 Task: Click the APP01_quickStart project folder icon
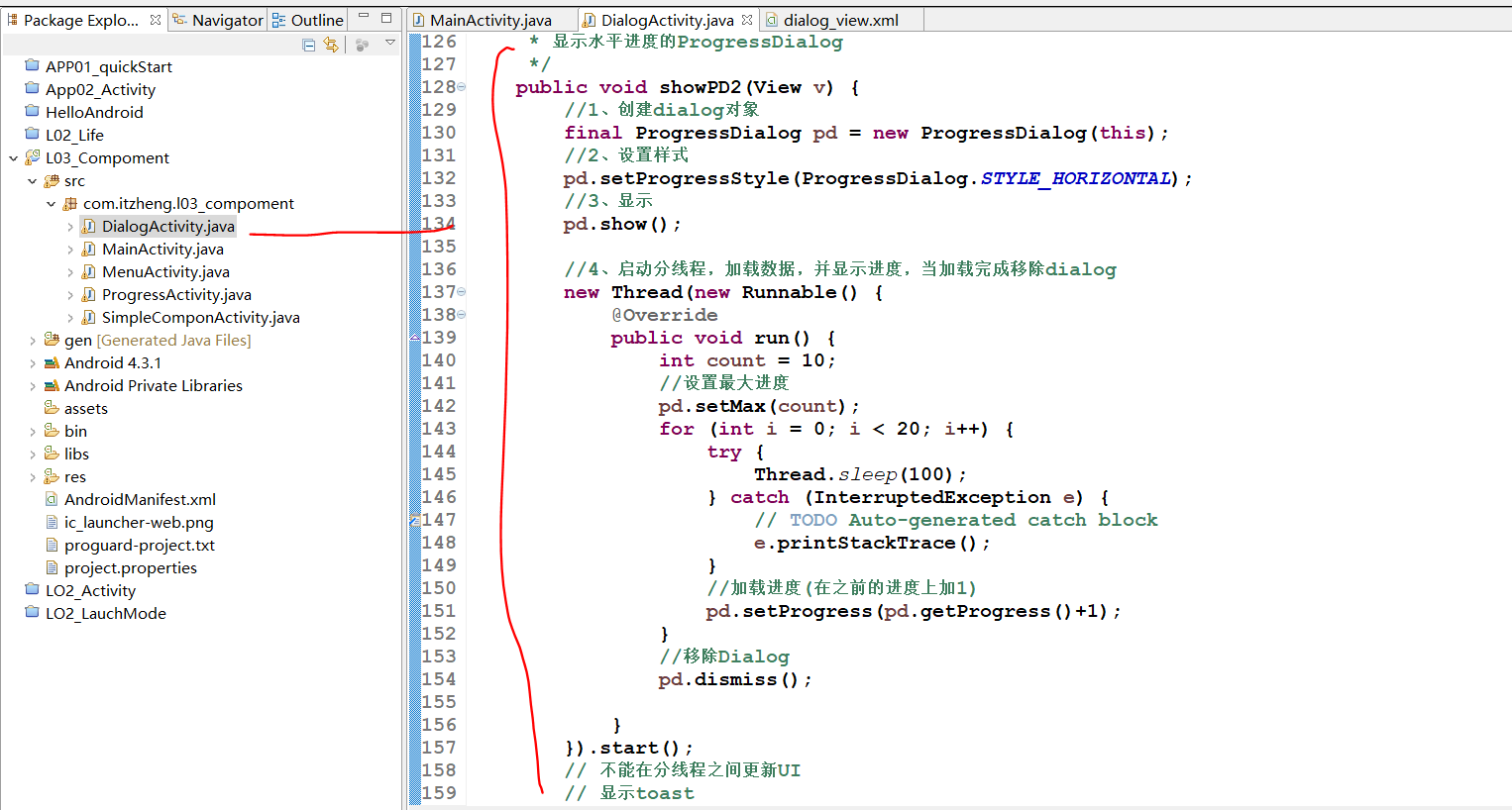click(32, 65)
